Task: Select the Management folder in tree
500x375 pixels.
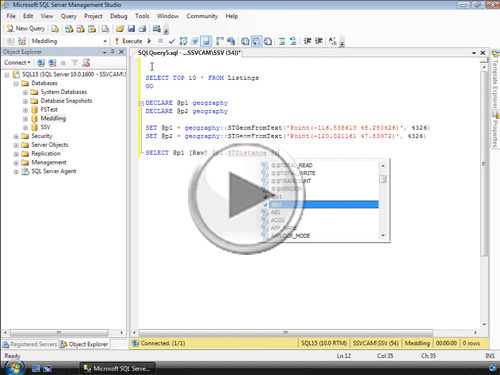Action: (x=49, y=162)
